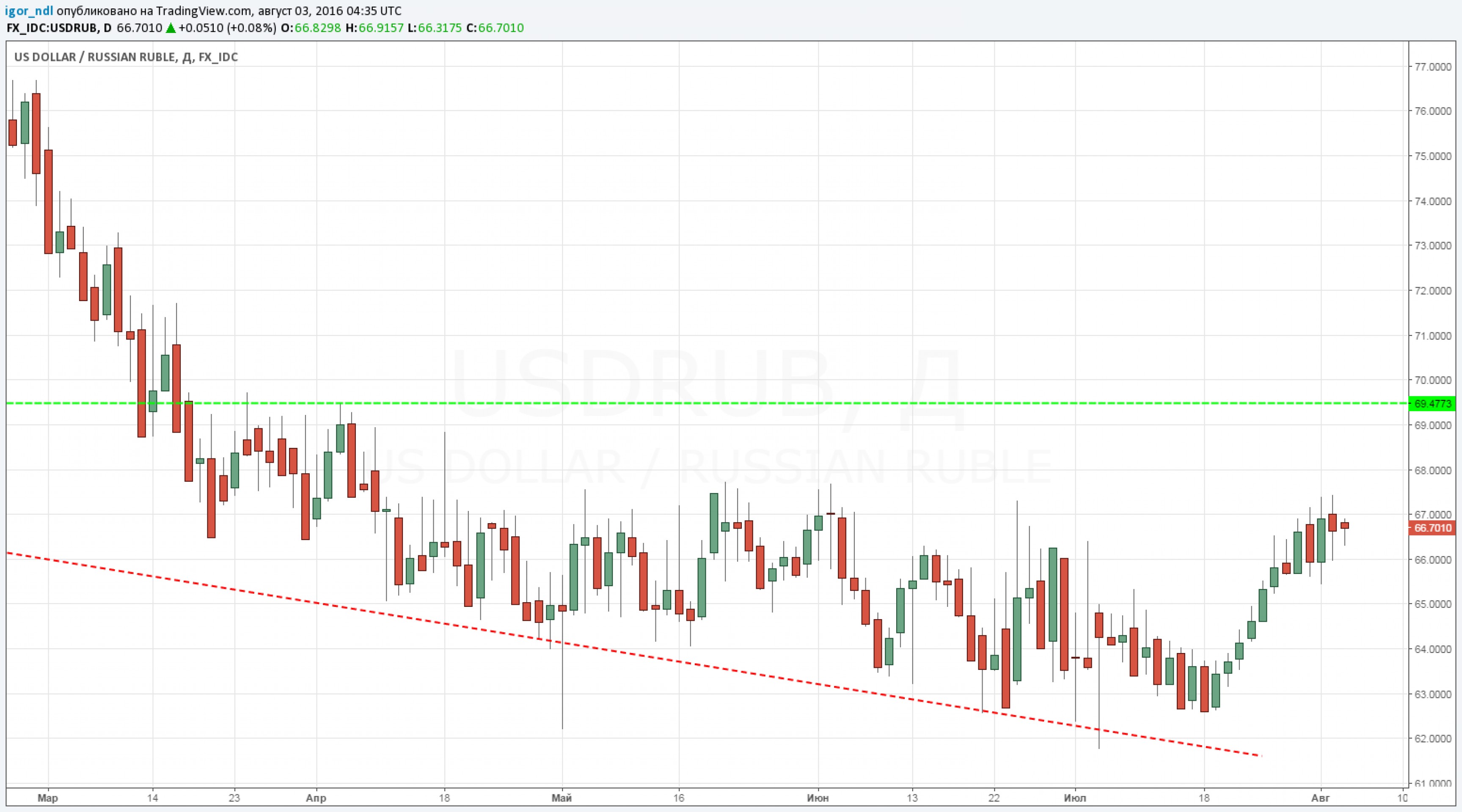Click the 77.0000 label on price axis
This screenshot has height=812, width=1462.
pos(1433,66)
